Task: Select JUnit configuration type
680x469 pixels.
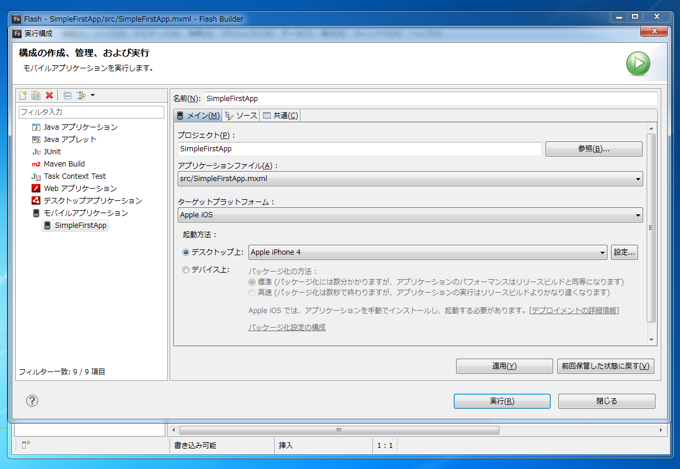Action: (46, 151)
